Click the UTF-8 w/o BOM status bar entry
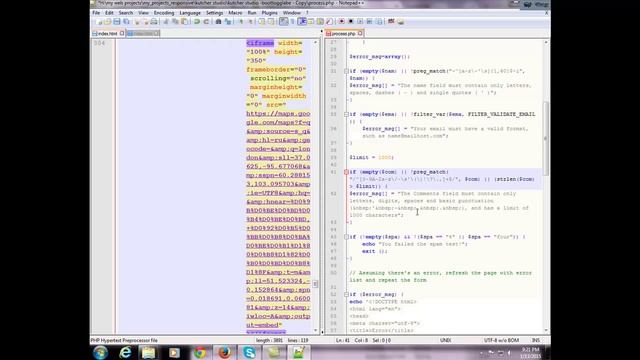This screenshot has height=360, width=640. pos(501,340)
